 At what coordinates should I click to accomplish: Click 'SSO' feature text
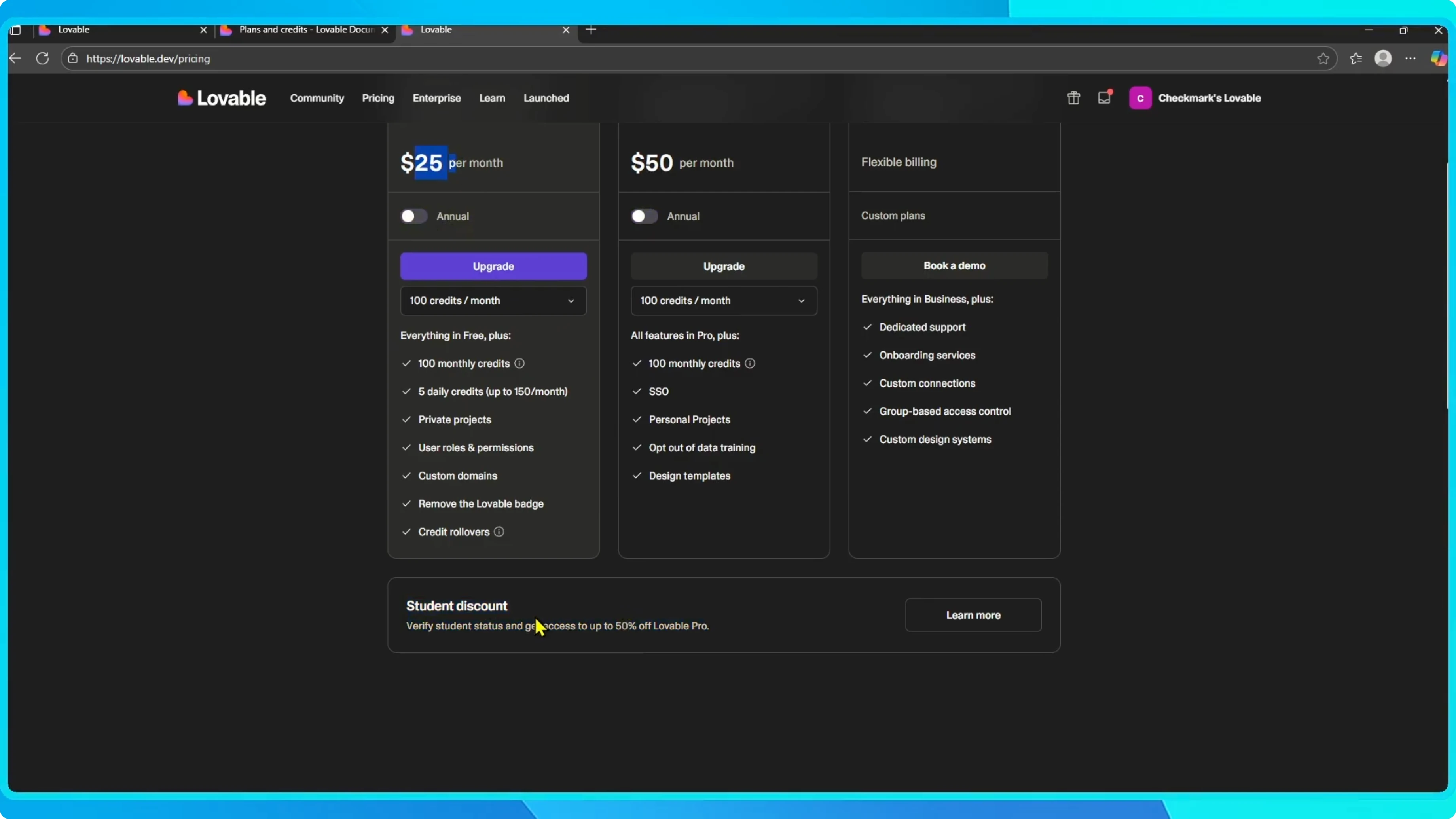[x=658, y=392]
